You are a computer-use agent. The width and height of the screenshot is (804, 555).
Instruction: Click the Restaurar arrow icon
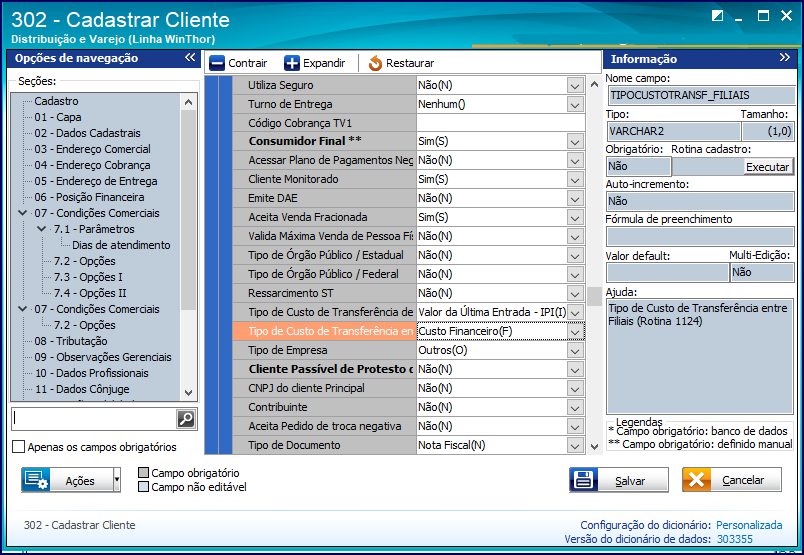point(375,63)
